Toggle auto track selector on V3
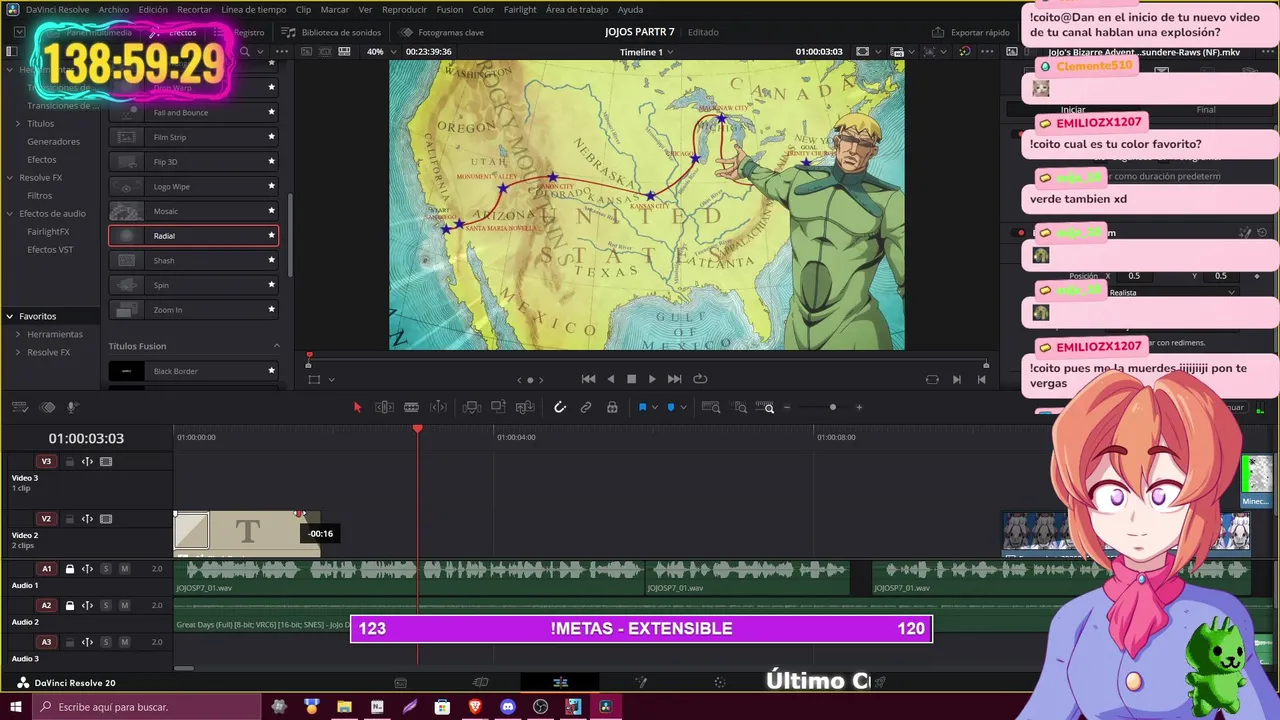 [87, 462]
